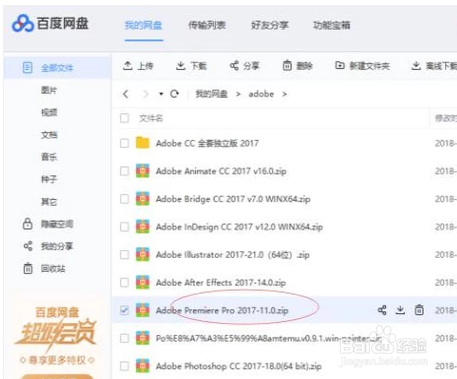Open 隐藏空间 in the sidebar
The image size is (457, 379).
[57, 224]
